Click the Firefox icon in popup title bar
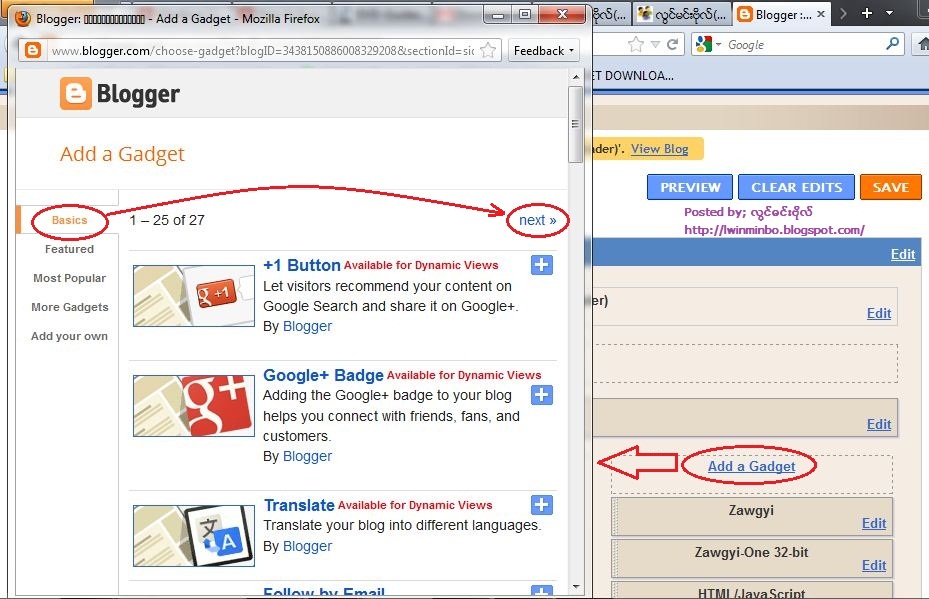The image size is (929, 599). 23,18
